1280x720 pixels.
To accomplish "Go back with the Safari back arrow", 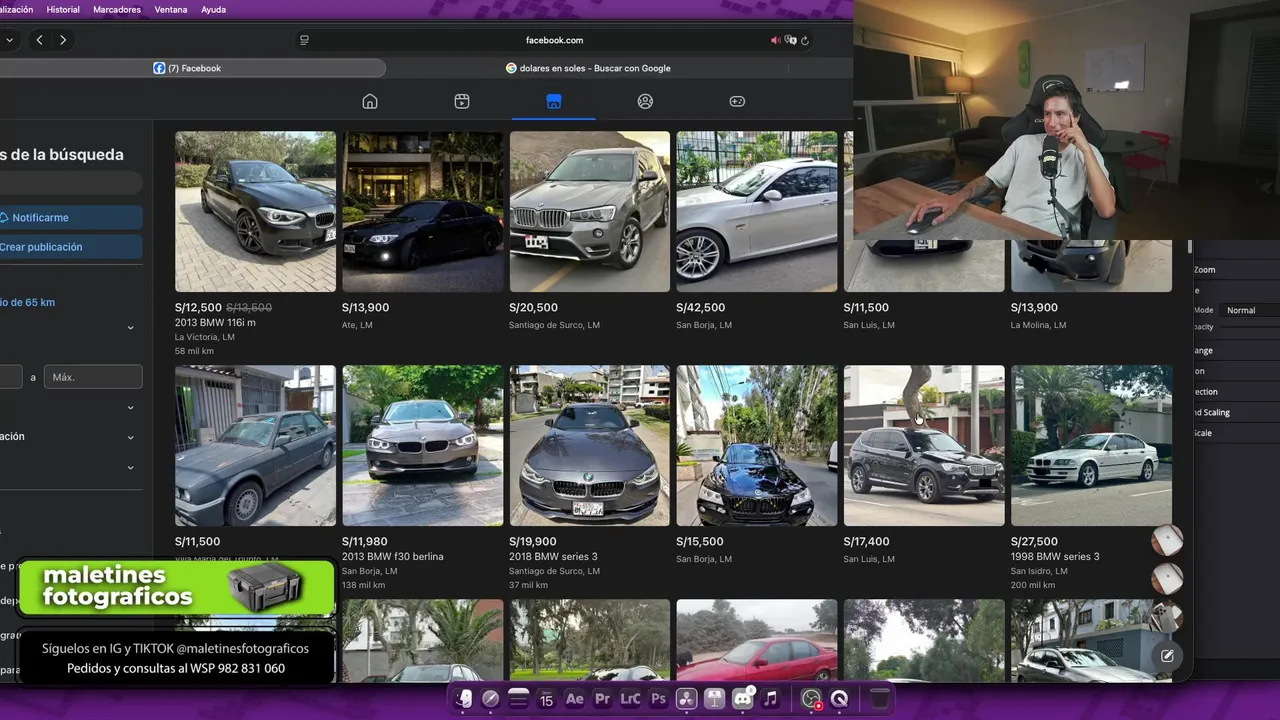I will [39, 40].
